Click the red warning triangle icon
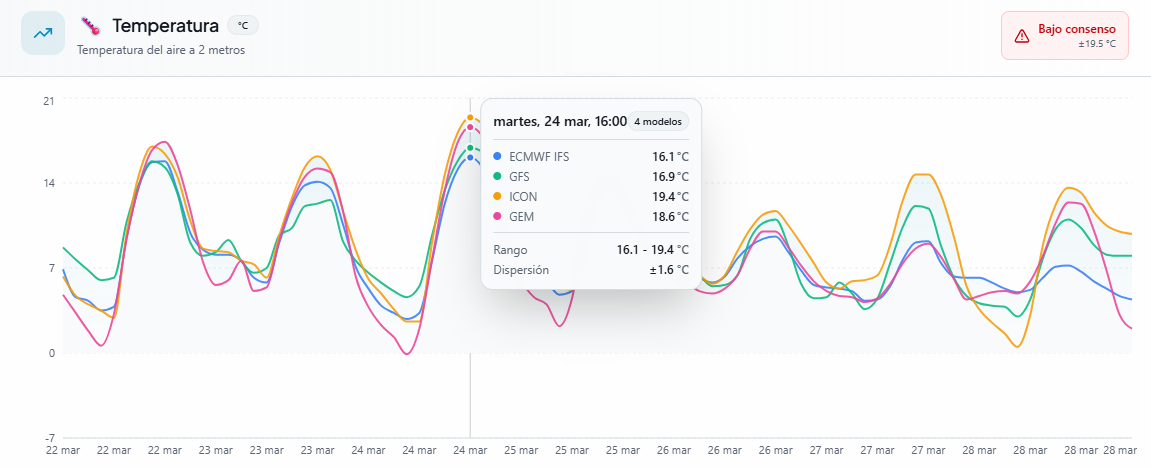The width and height of the screenshot is (1151, 468). [x=1021, y=36]
